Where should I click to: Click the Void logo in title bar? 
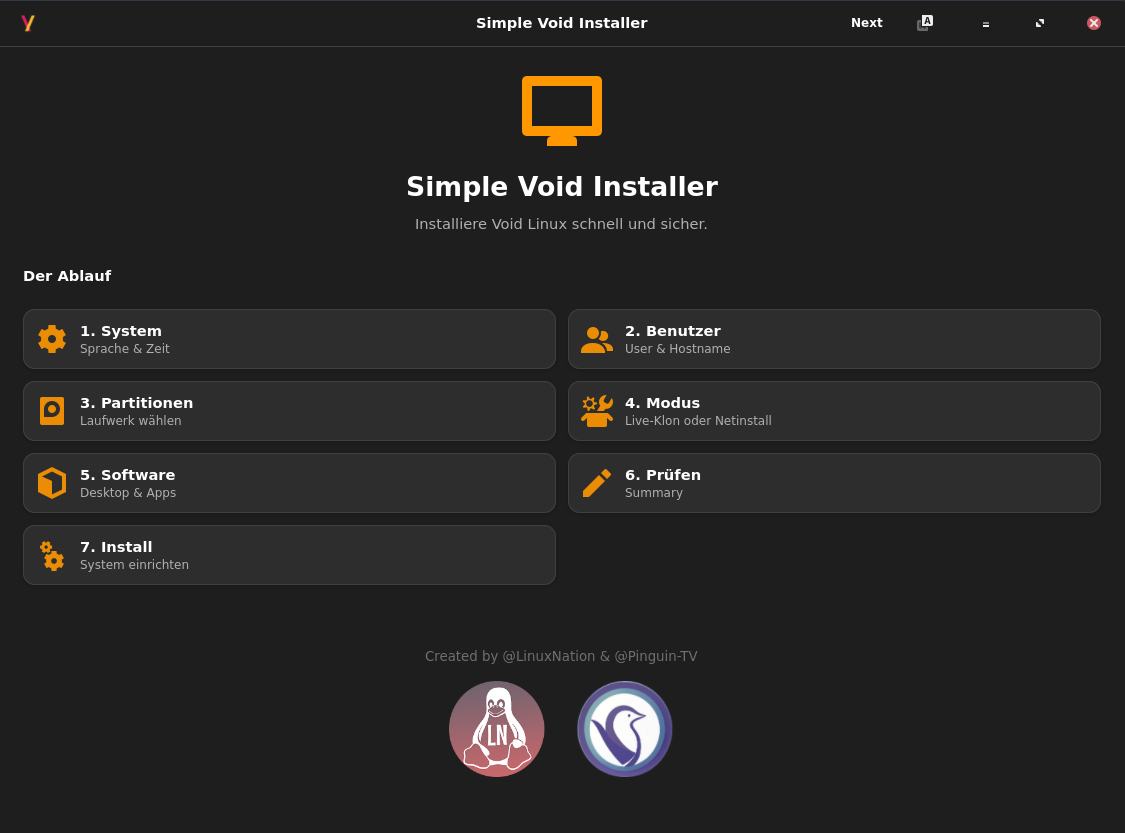click(x=28, y=23)
